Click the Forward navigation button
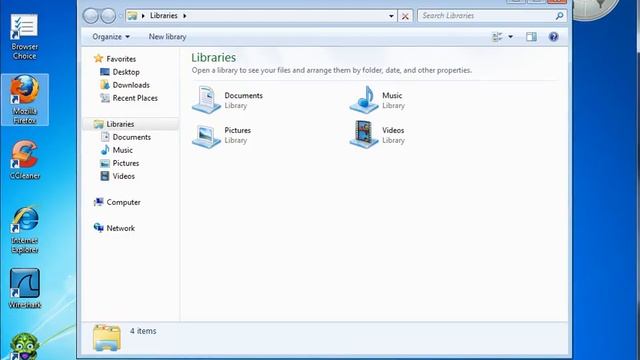 point(108,16)
